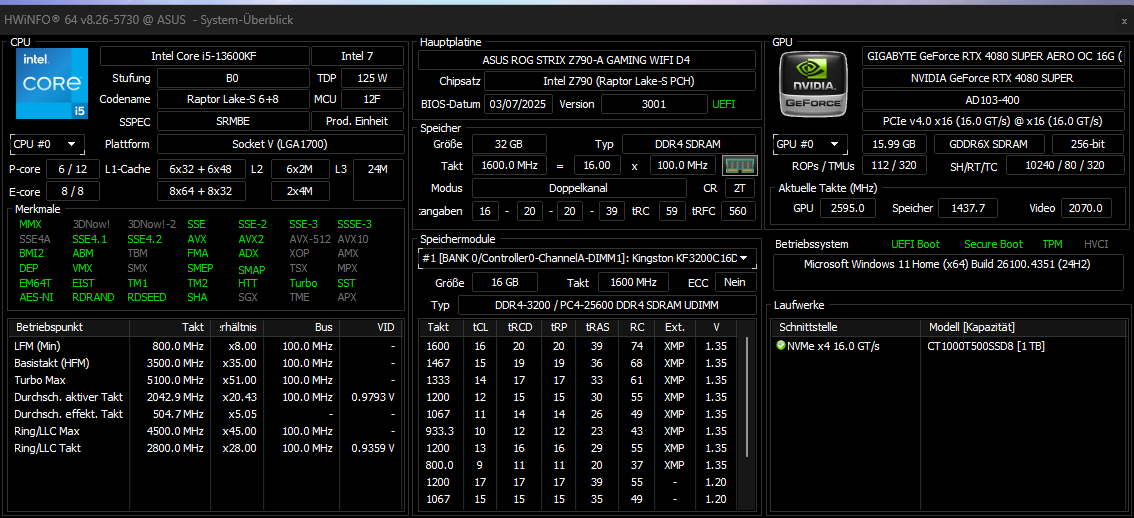
Task: Click the GIGABYTE GeForce RTX 4080 SUPER AERO field
Action: point(994,56)
